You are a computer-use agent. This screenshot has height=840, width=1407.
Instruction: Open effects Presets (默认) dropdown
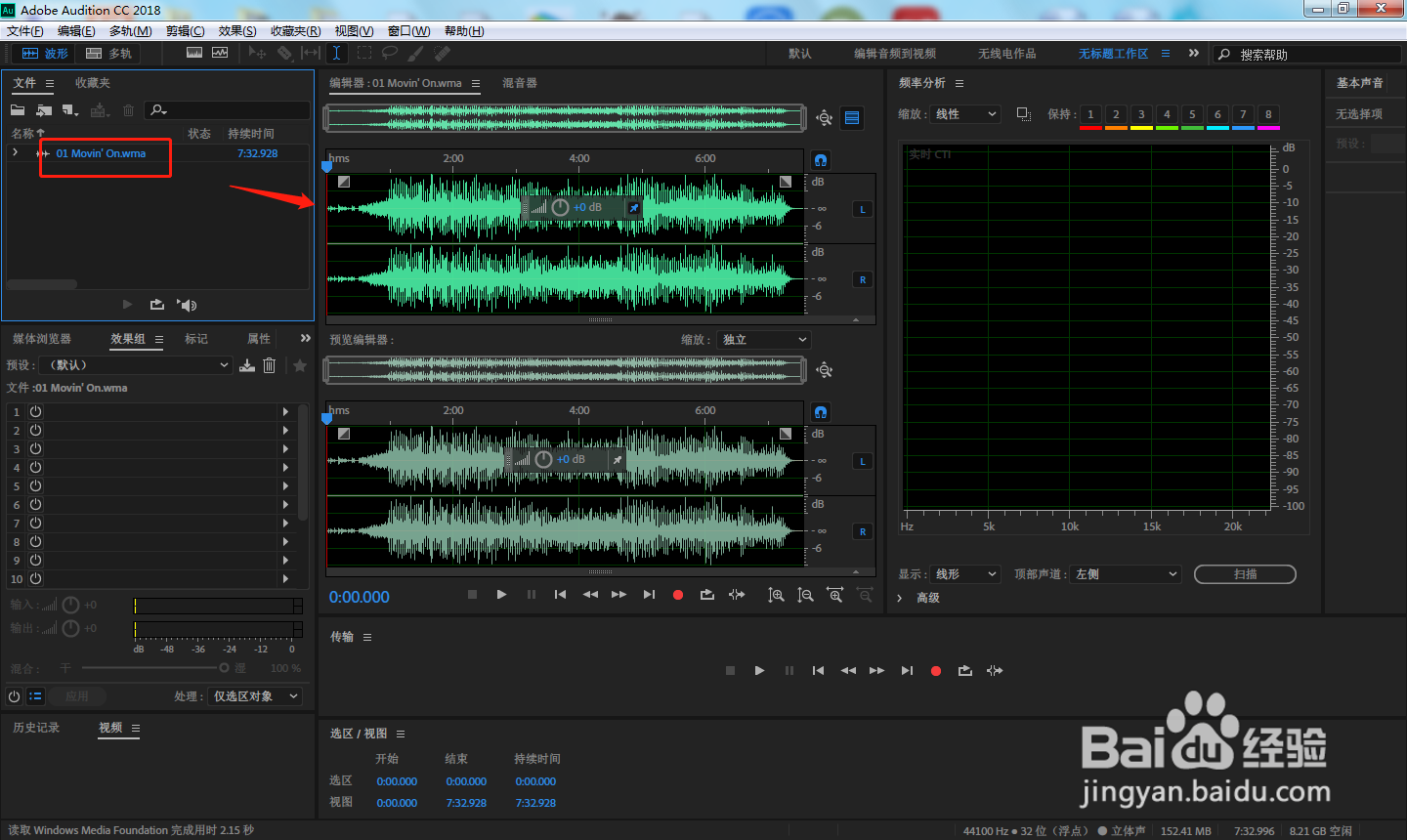138,365
